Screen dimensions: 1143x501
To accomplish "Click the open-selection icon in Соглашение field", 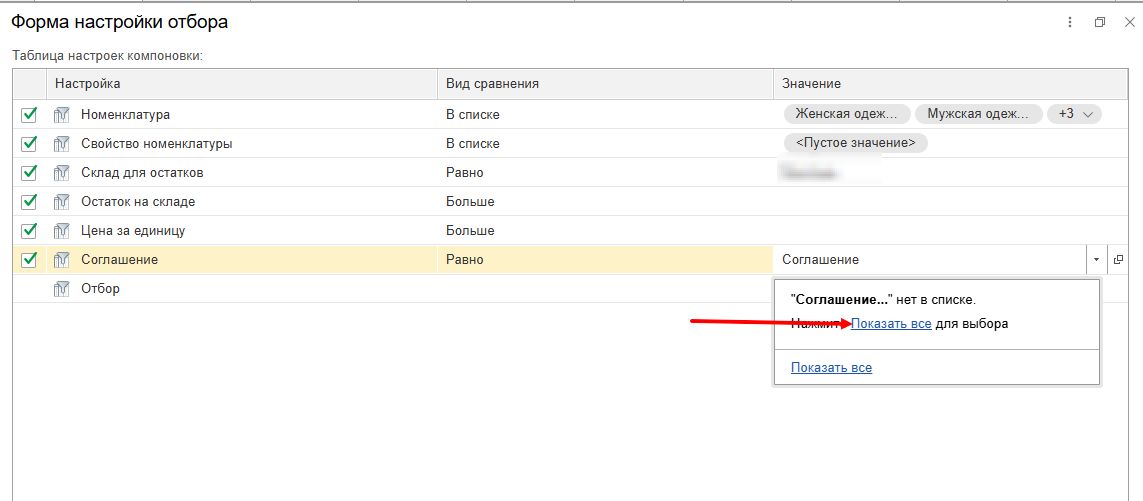I will tap(1118, 259).
